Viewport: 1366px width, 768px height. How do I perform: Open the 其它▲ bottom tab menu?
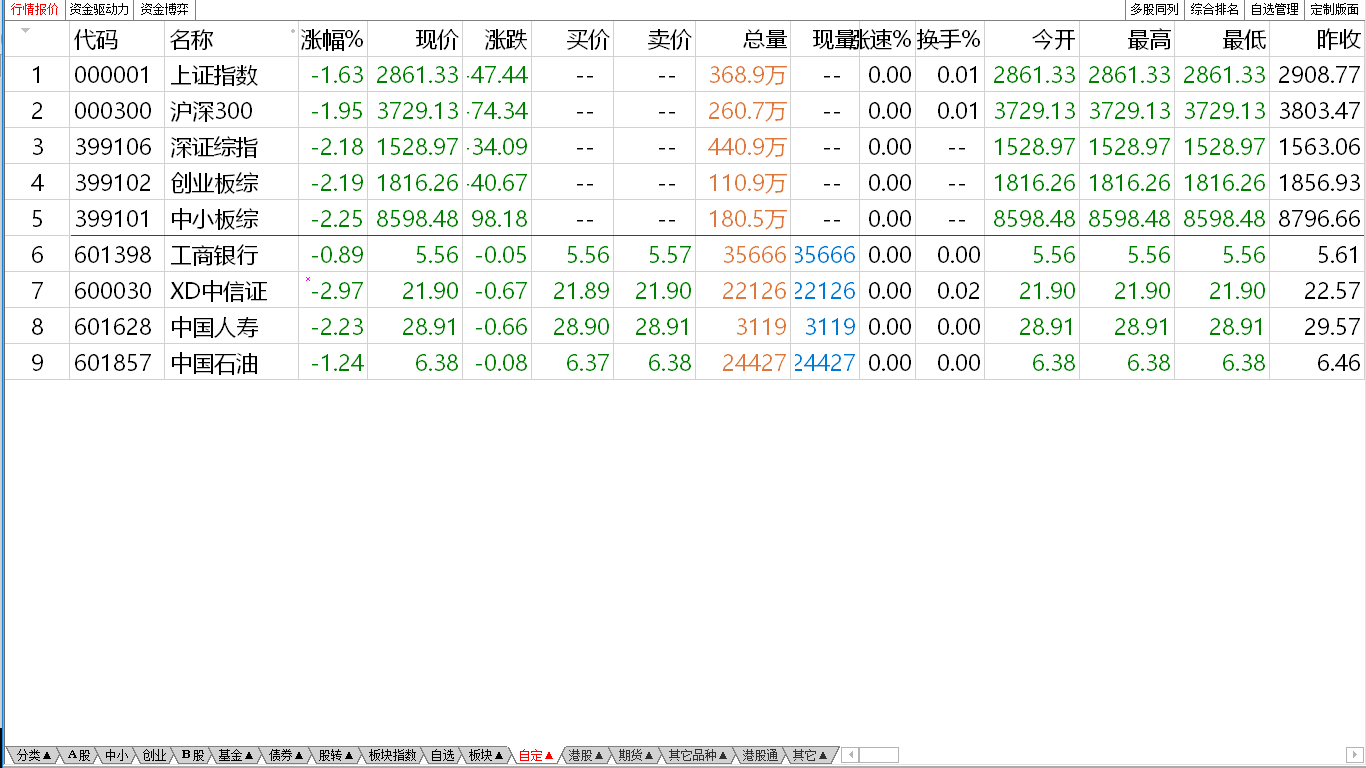pos(810,755)
